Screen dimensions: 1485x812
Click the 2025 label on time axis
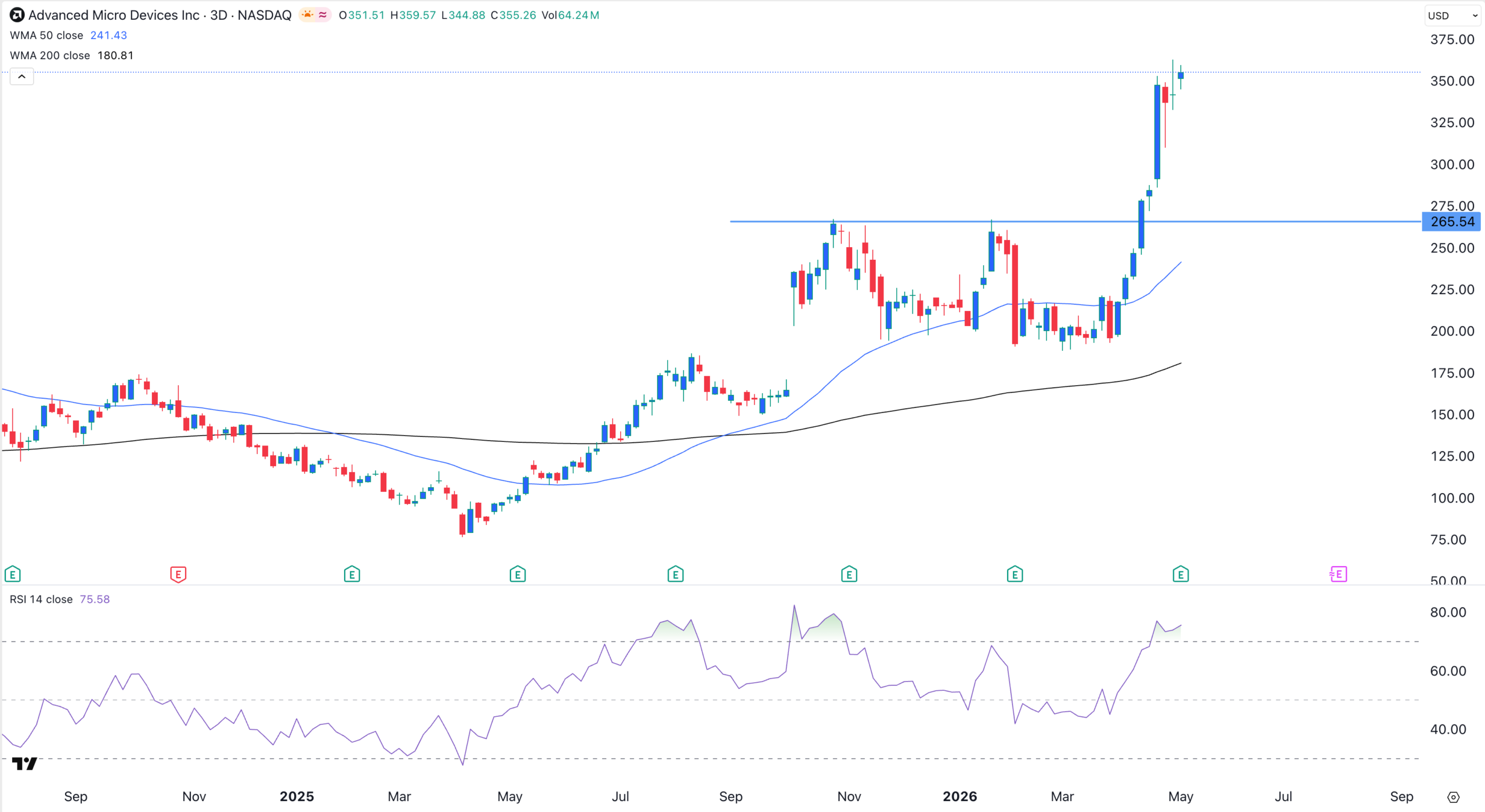pyautogui.click(x=296, y=796)
